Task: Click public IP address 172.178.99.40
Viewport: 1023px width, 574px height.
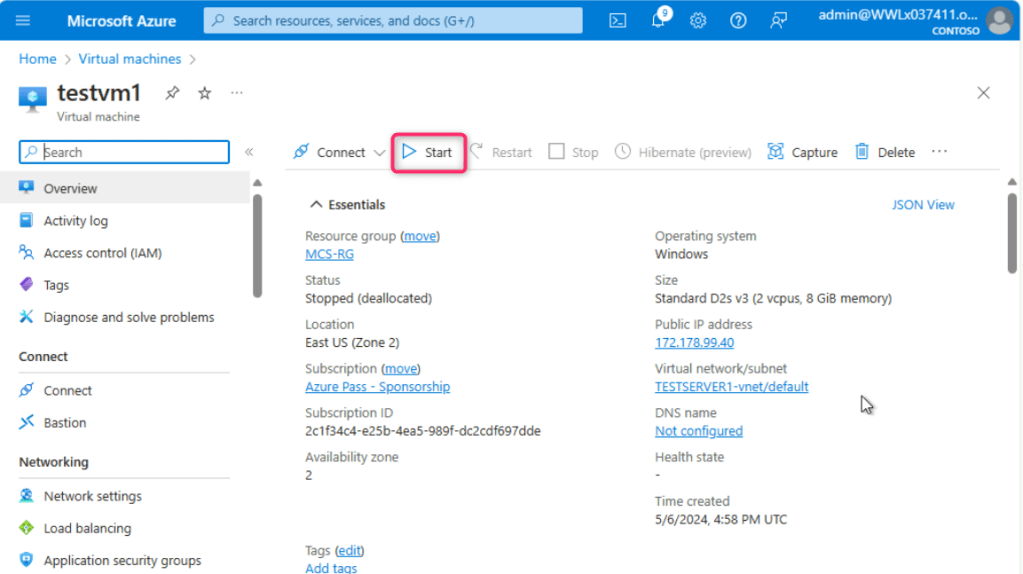Action: 694,342
